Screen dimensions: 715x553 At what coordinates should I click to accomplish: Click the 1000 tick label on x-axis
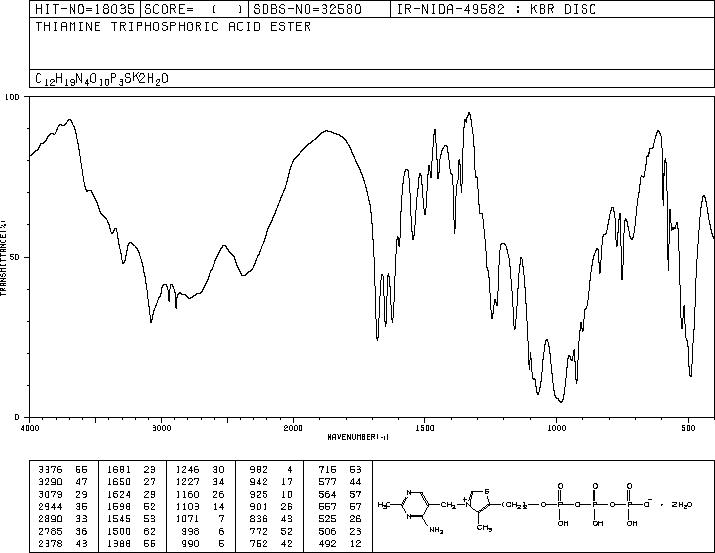556,428
